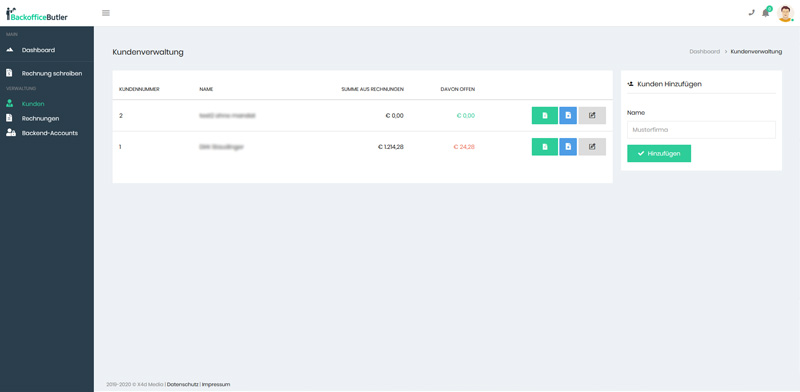Screen dimensions: 800x392
Task: Focus the Name input field Musterfirma
Action: (x=701, y=130)
